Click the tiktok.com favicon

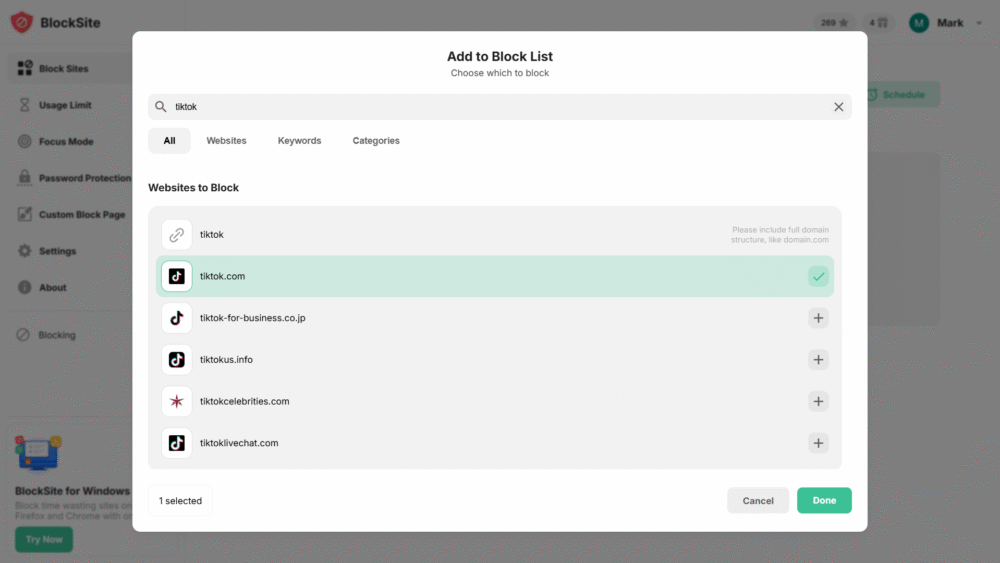177,276
